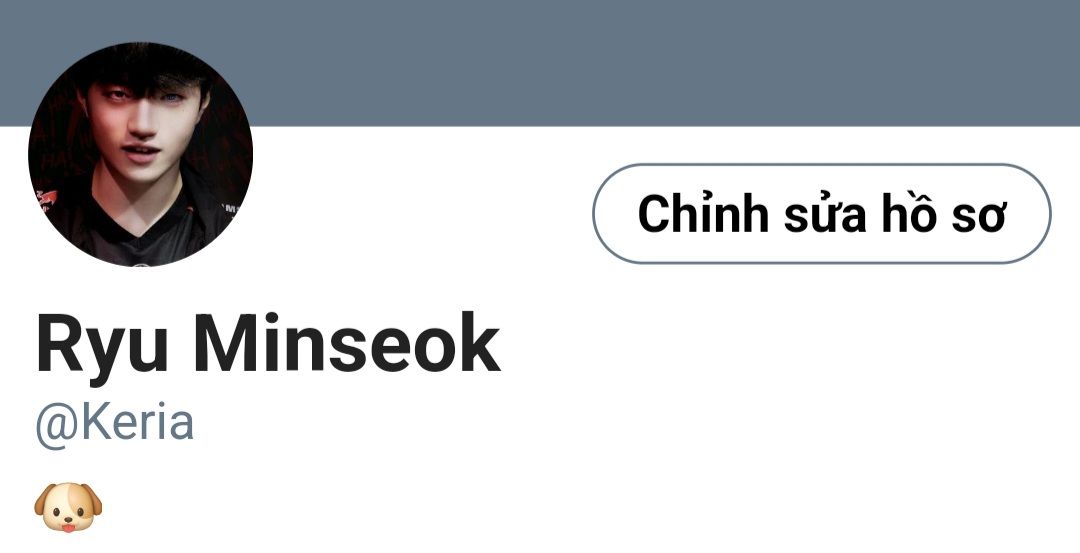Tap the word Minseok in the name
The image size is (1080, 553).
point(346,342)
